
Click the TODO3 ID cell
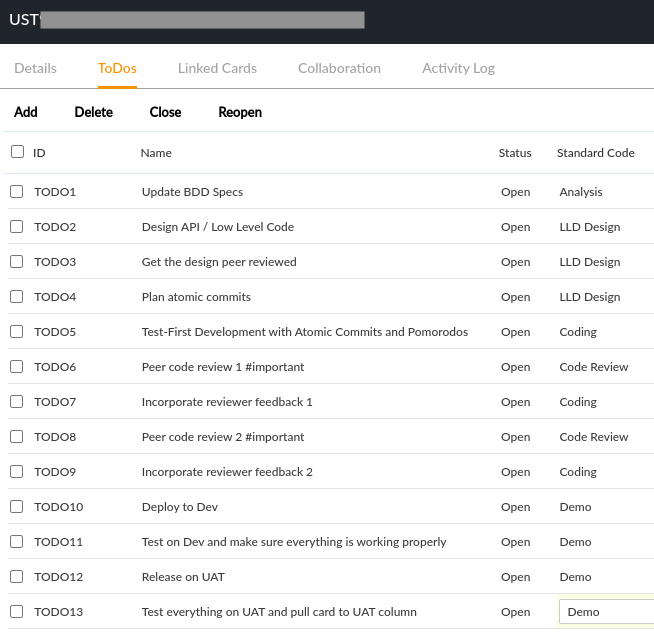coord(55,262)
